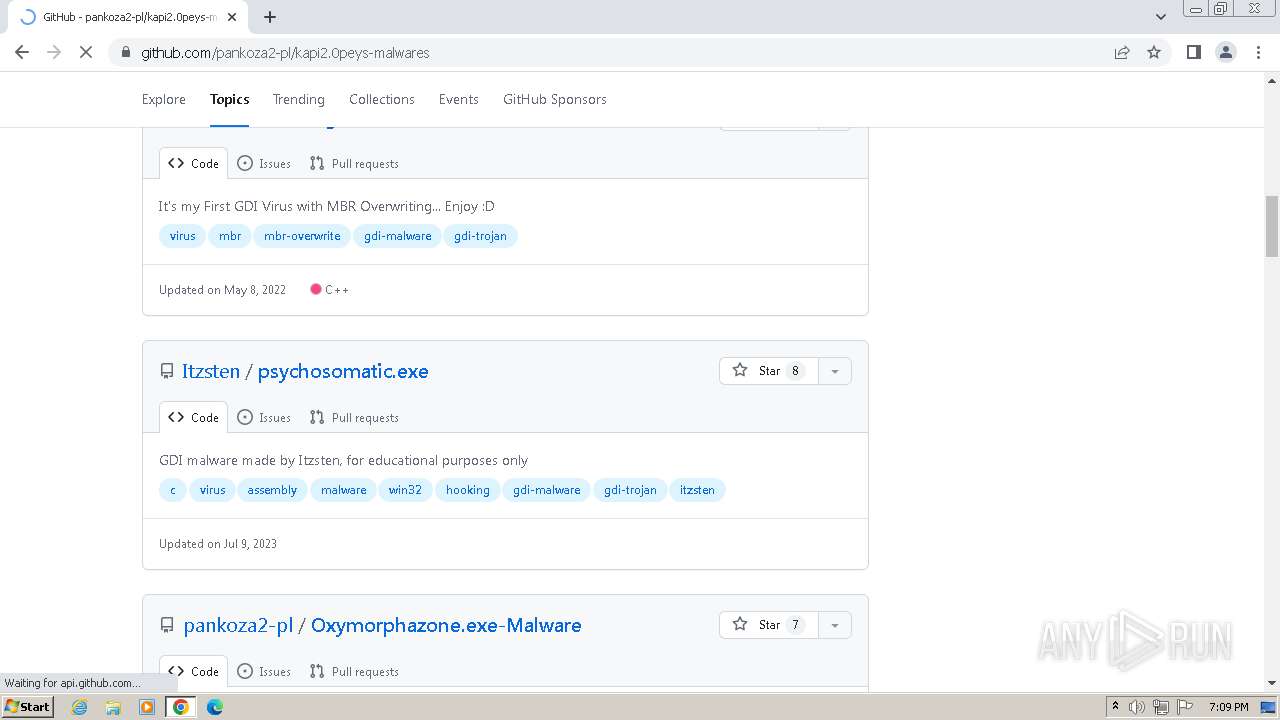Click 'Updated on Jul 9, 2023' text
This screenshot has width=1280, height=720.
218,544
